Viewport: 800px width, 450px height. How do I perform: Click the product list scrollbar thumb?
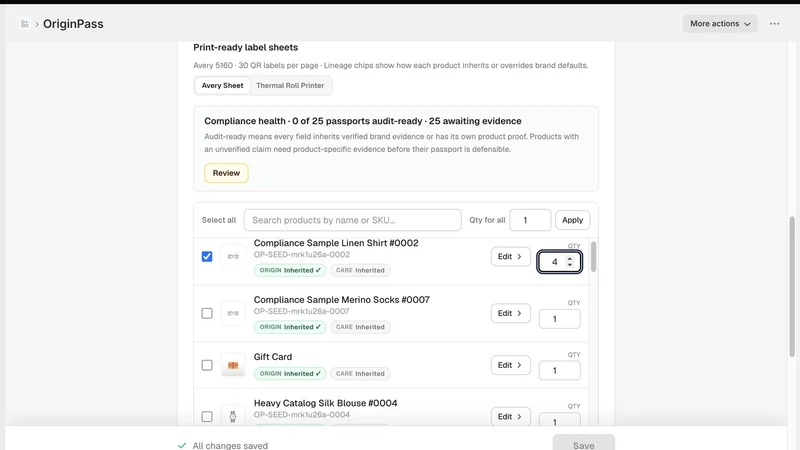click(593, 256)
